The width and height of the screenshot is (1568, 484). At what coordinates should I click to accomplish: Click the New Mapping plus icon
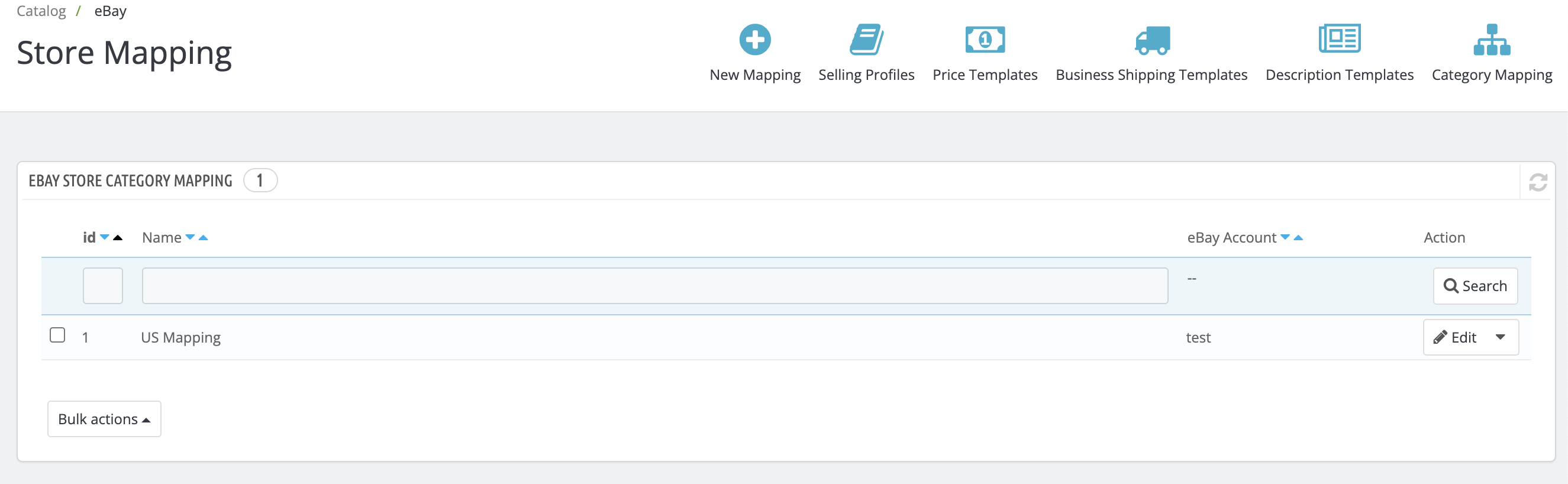pos(754,40)
